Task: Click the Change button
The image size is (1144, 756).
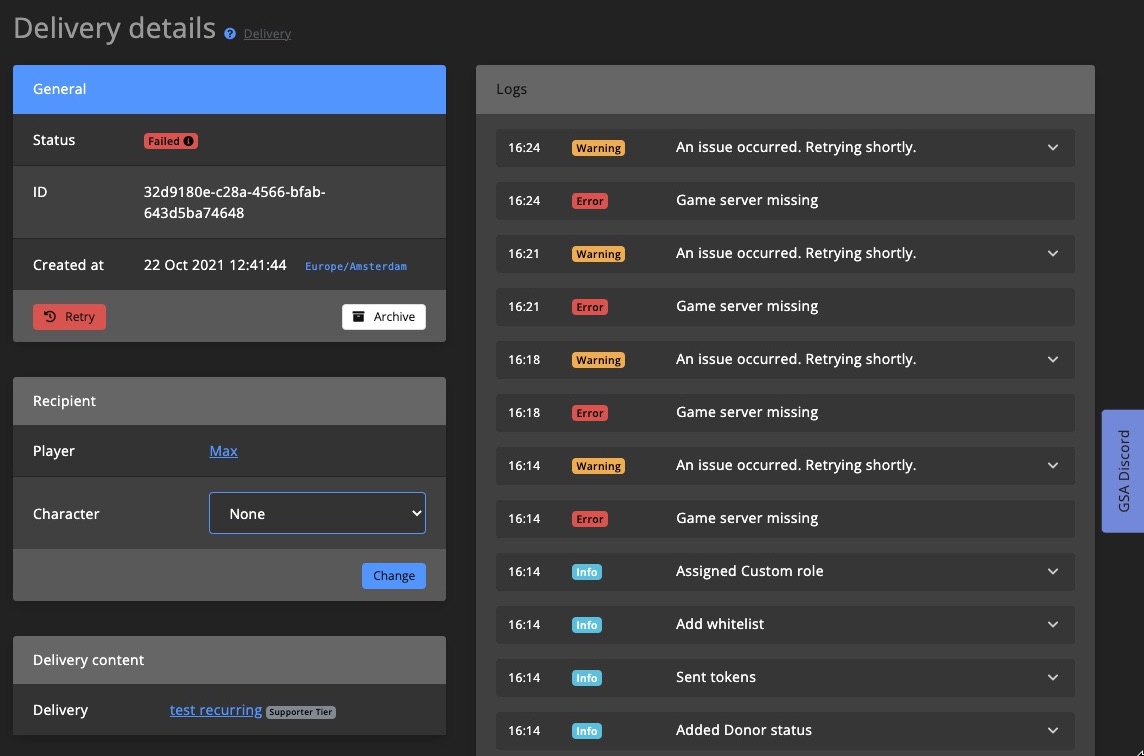Action: click(393, 575)
